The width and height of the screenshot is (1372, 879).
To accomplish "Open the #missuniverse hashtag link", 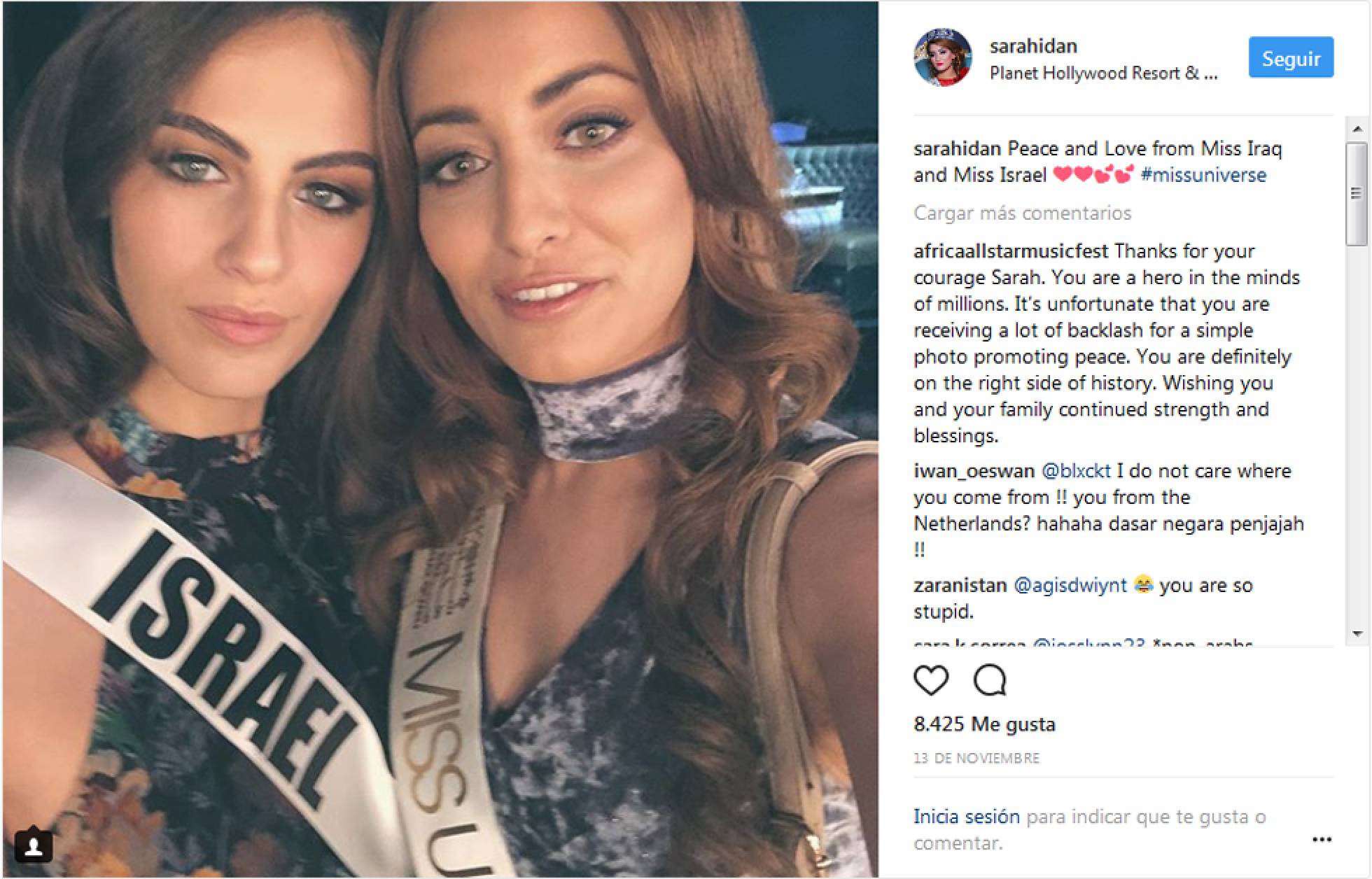I will tap(1203, 175).
